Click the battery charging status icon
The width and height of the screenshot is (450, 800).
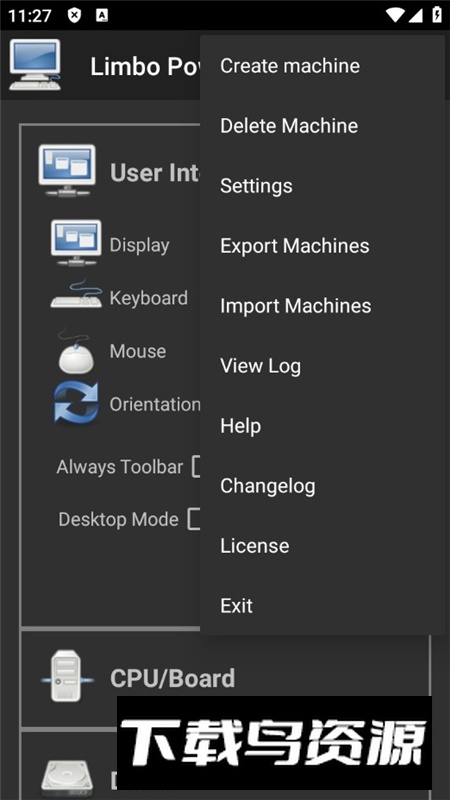pyautogui.click(x=436, y=15)
